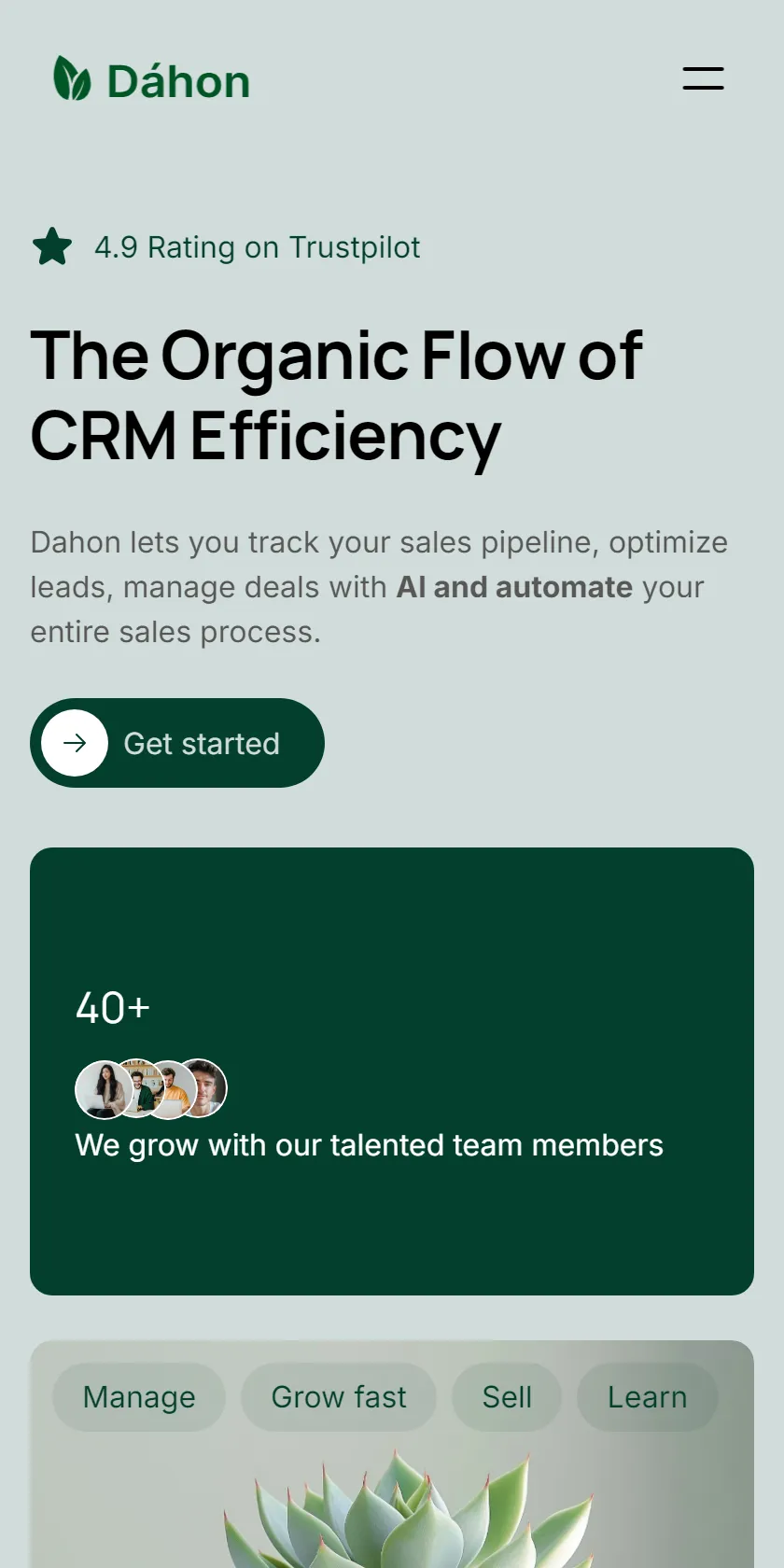Viewport: 784px width, 1568px height.
Task: Click the Dáhon leaf logo icon
Action: point(72,78)
